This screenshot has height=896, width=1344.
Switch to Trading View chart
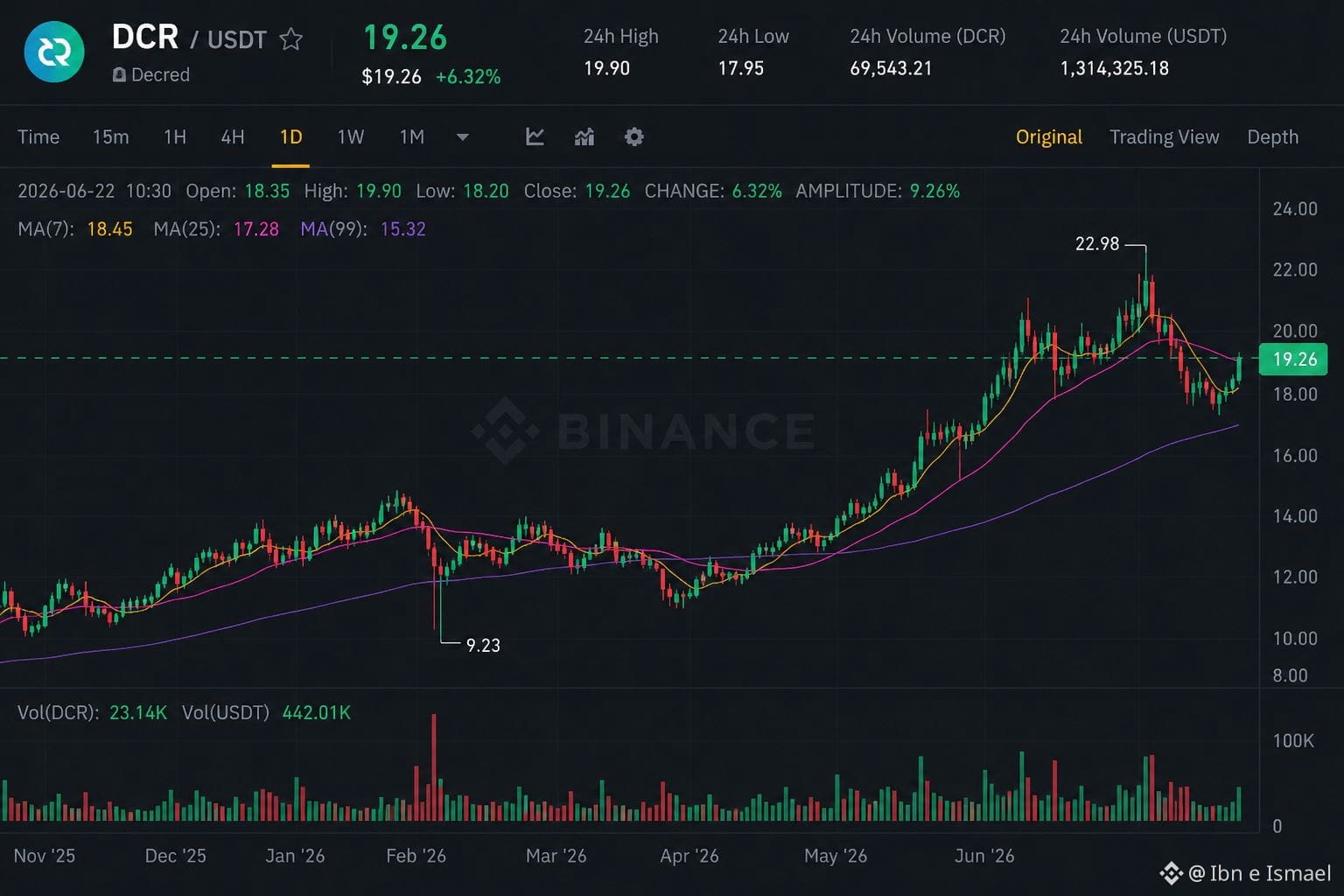click(1165, 136)
